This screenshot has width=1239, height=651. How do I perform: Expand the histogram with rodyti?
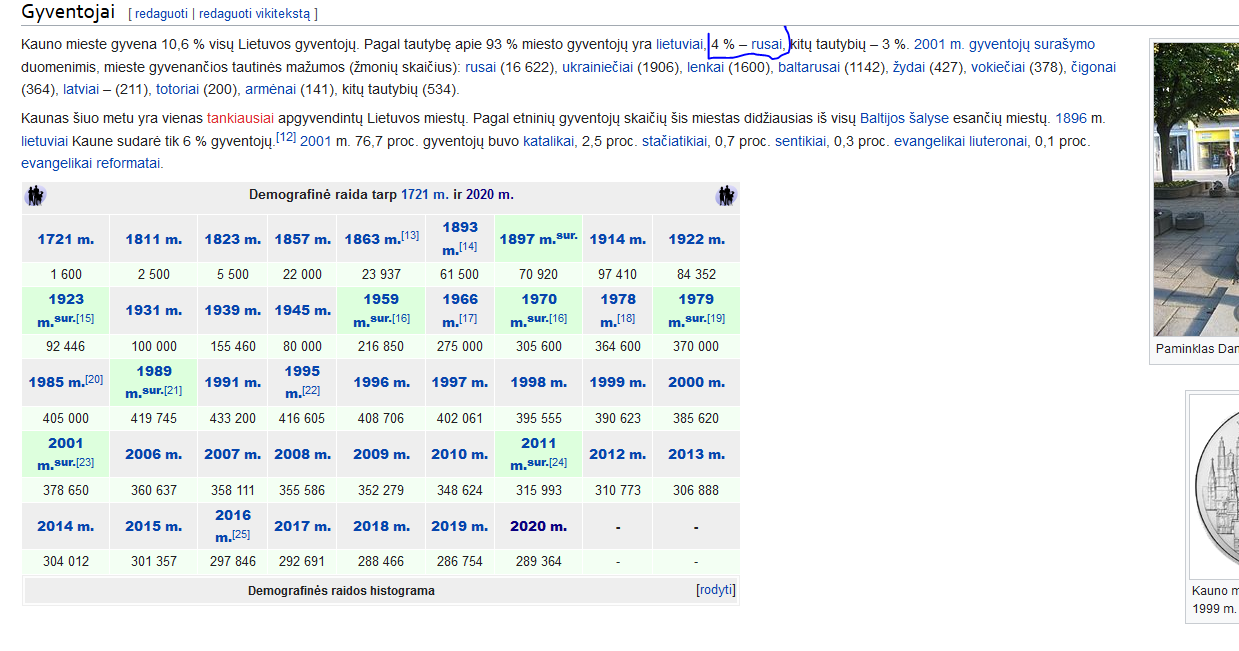click(x=716, y=590)
